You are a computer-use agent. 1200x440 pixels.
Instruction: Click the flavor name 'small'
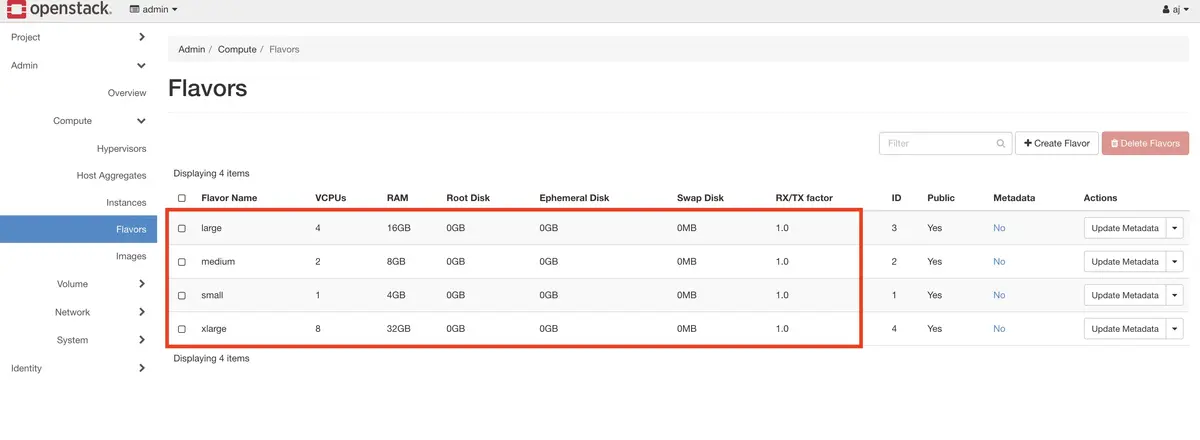pos(212,296)
